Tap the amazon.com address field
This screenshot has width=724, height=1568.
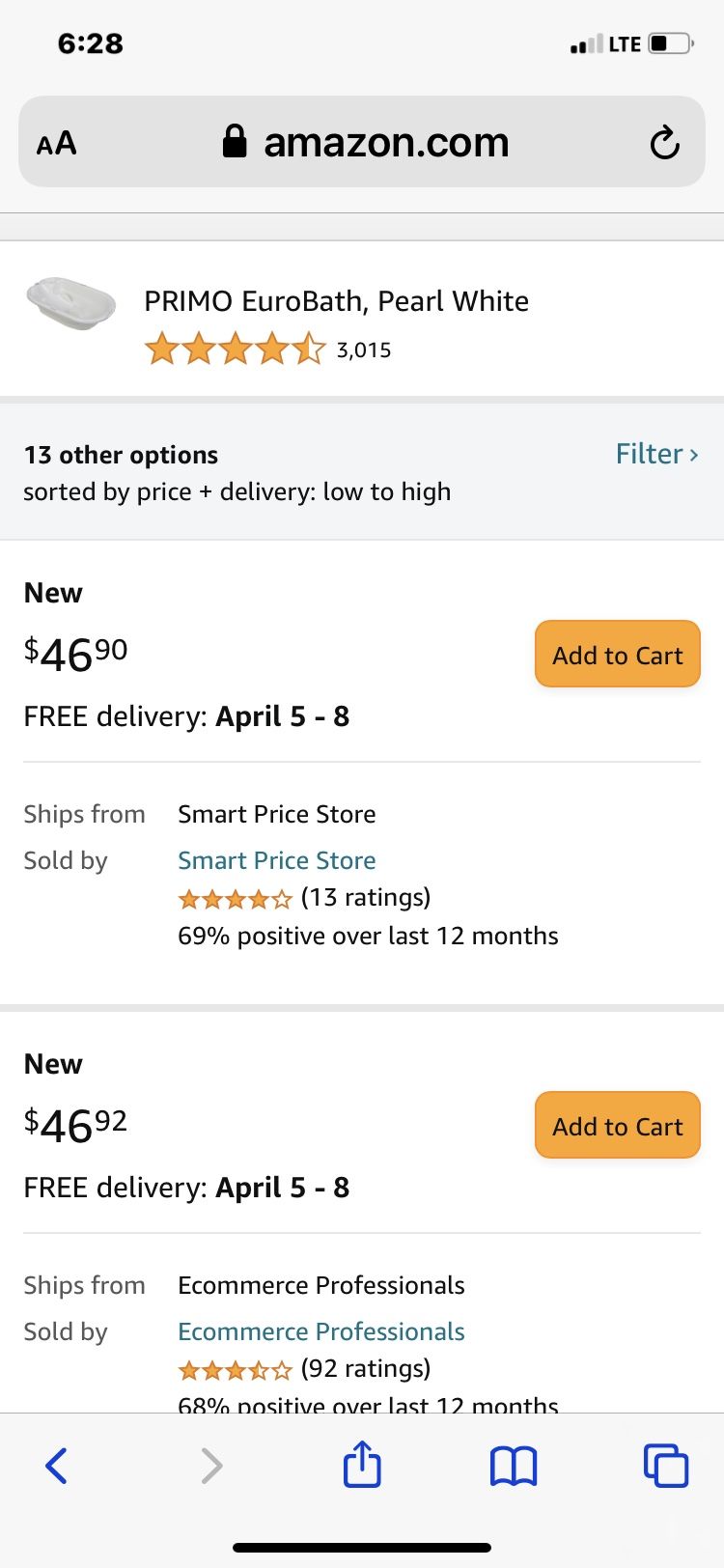pos(362,142)
